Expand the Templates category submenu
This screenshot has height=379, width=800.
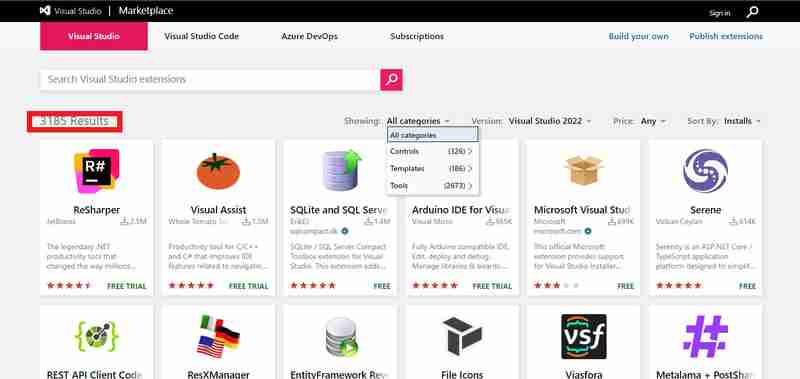point(432,168)
